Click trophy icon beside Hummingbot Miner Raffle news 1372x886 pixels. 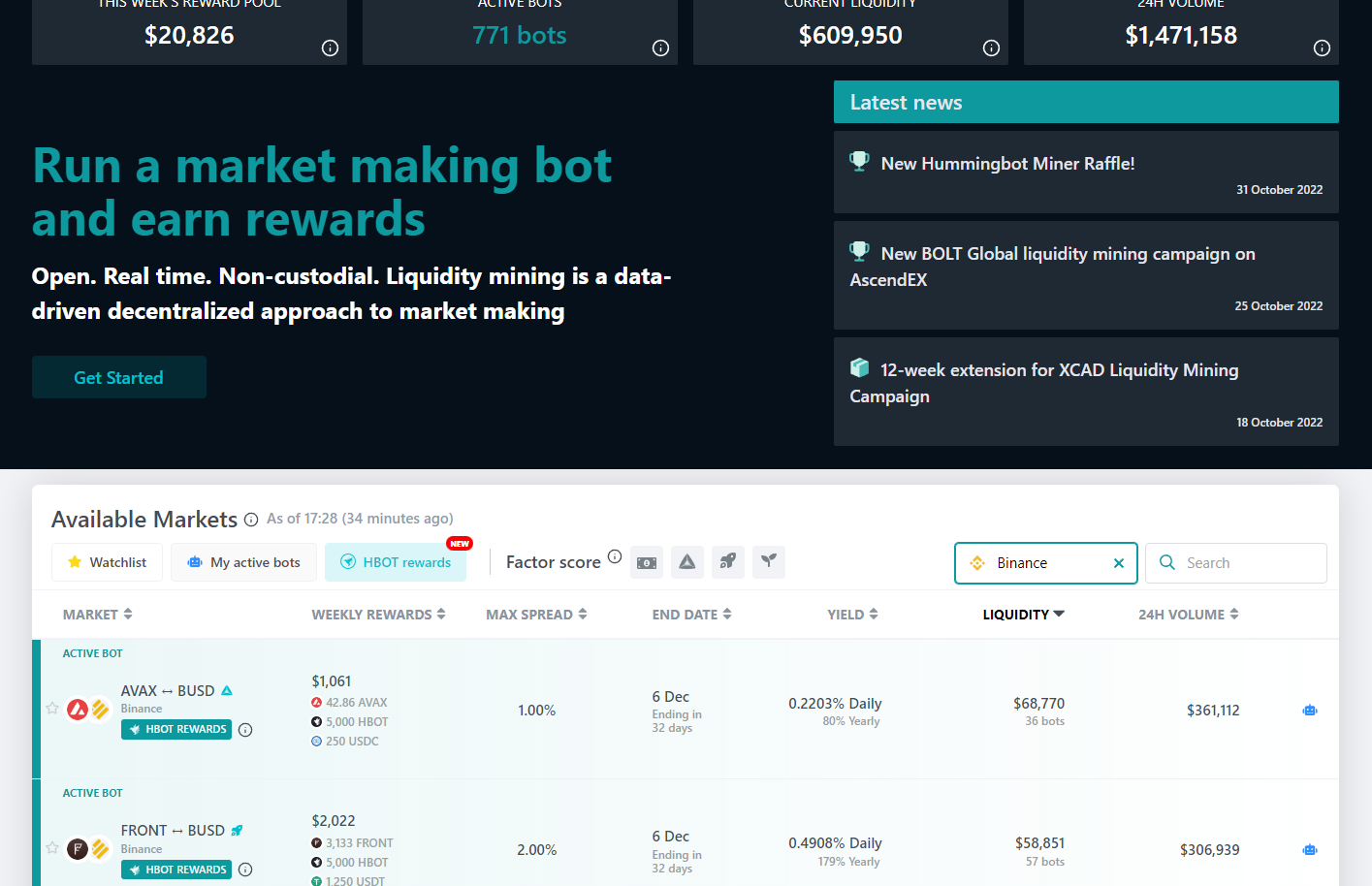tap(859, 161)
